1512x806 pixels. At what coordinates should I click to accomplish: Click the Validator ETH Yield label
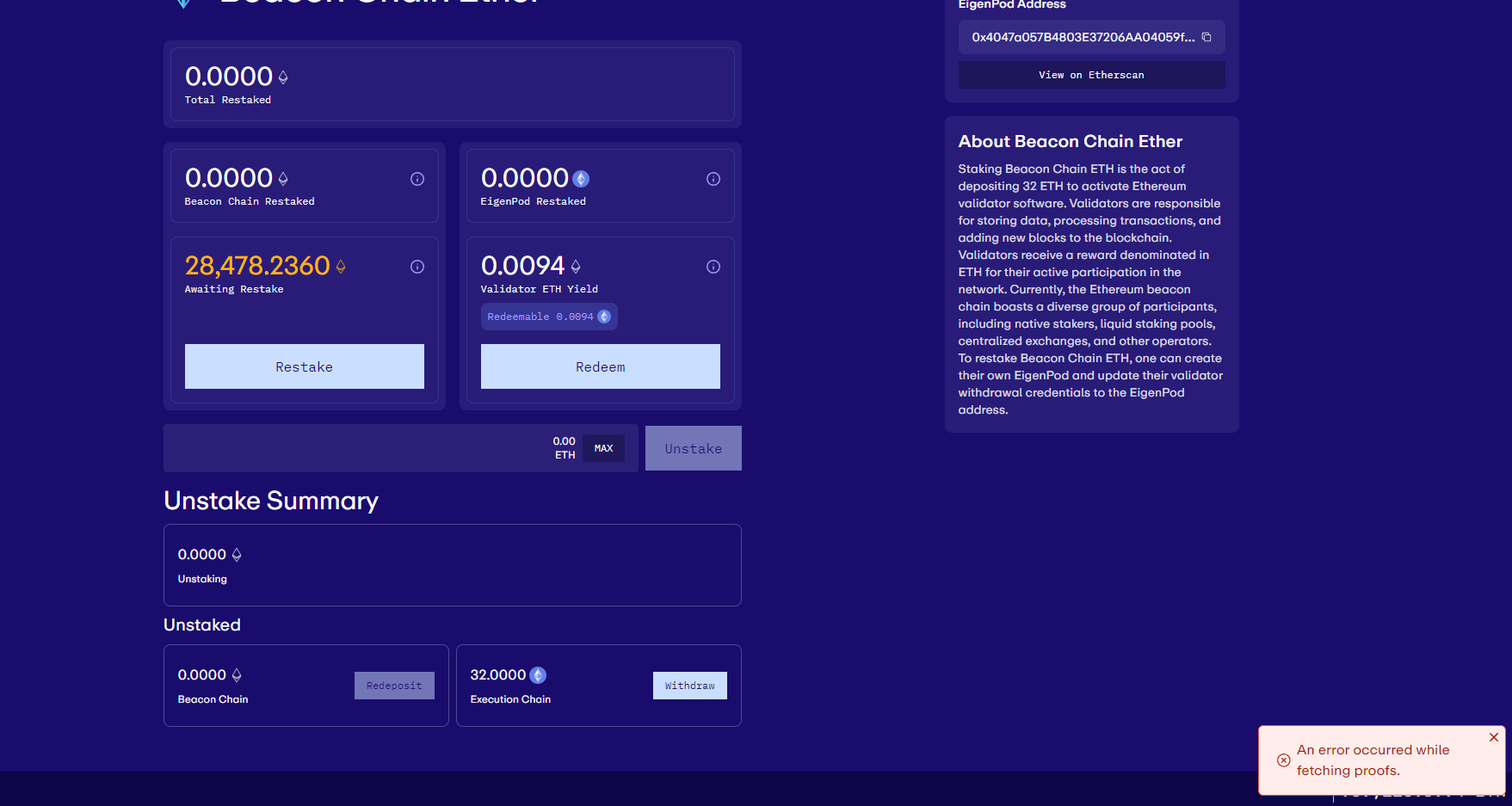coord(540,289)
